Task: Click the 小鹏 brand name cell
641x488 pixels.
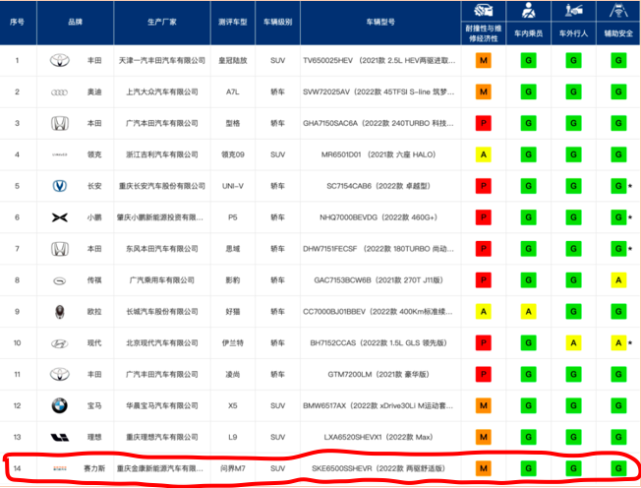Action: 94,217
